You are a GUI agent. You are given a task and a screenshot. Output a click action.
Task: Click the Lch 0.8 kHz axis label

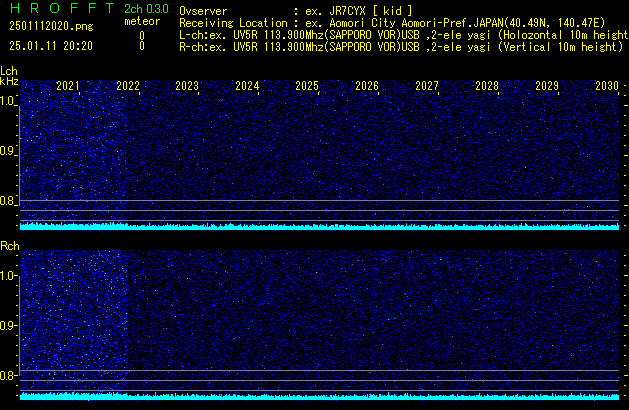pos(7,201)
